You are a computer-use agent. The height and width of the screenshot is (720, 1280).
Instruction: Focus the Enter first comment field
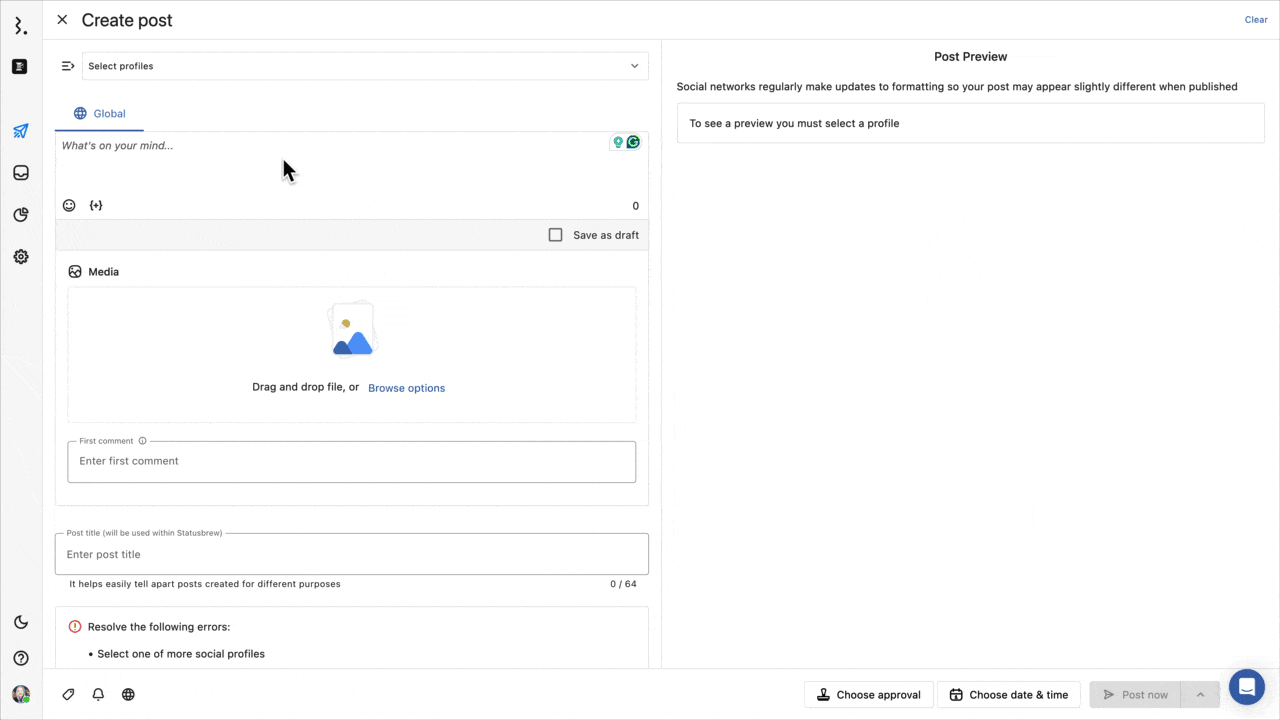(x=352, y=462)
